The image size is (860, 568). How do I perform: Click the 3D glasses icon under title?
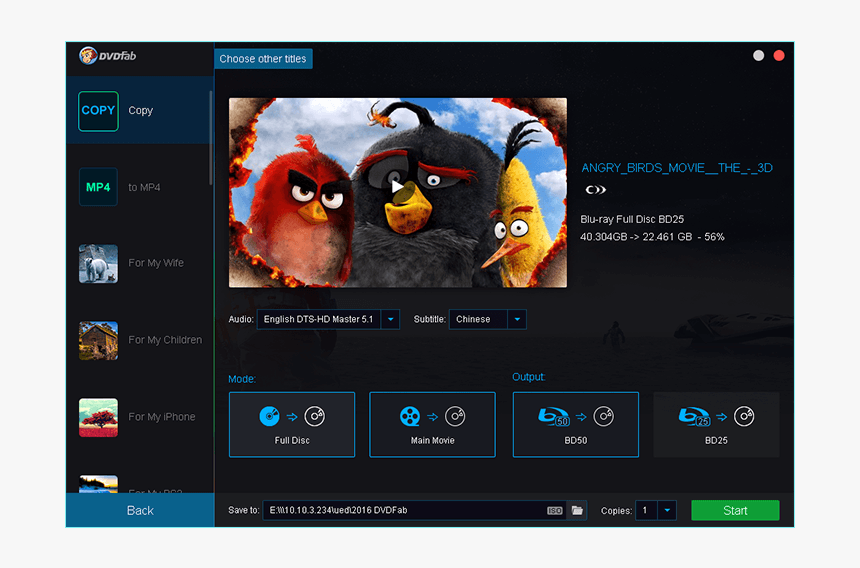595,190
